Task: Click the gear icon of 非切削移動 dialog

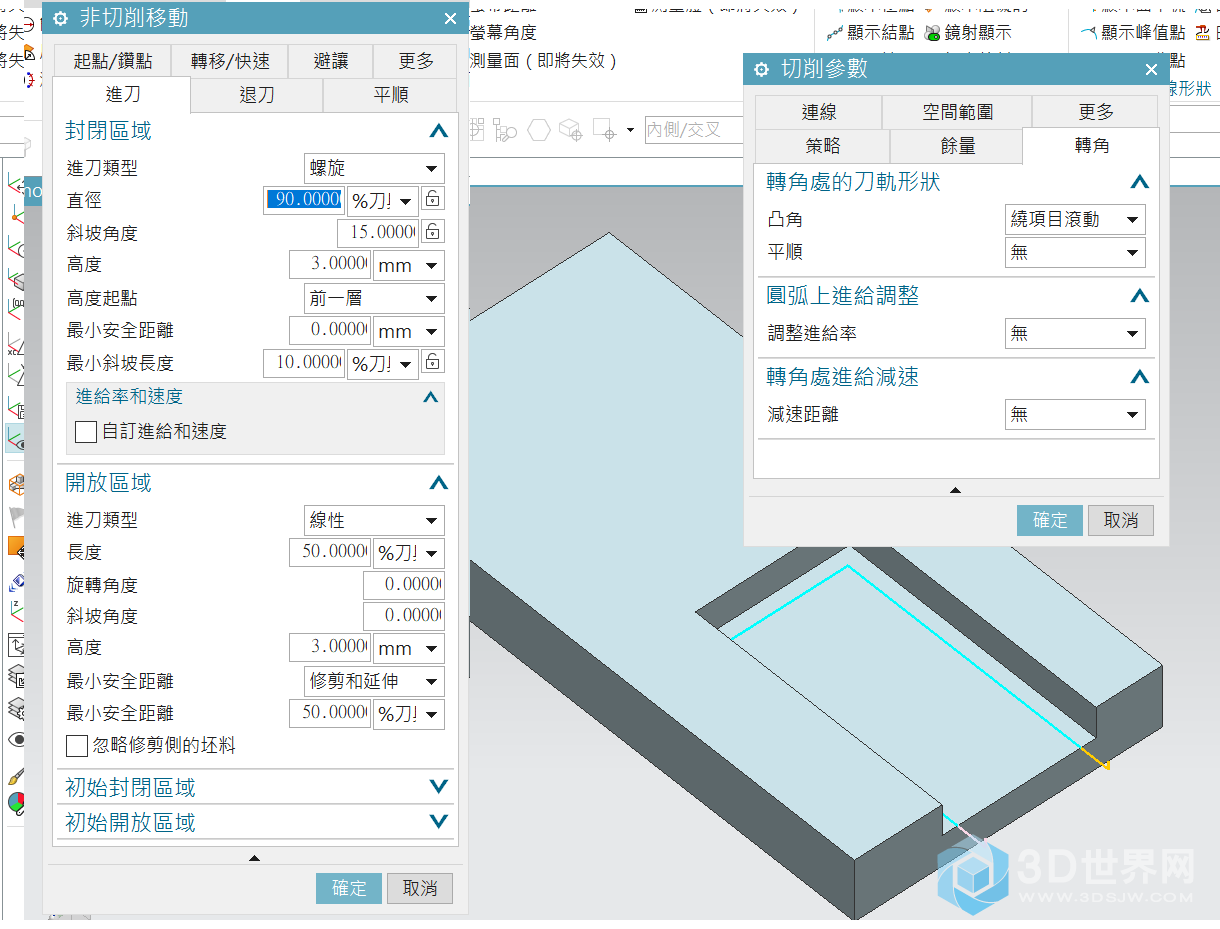Action: [61, 18]
